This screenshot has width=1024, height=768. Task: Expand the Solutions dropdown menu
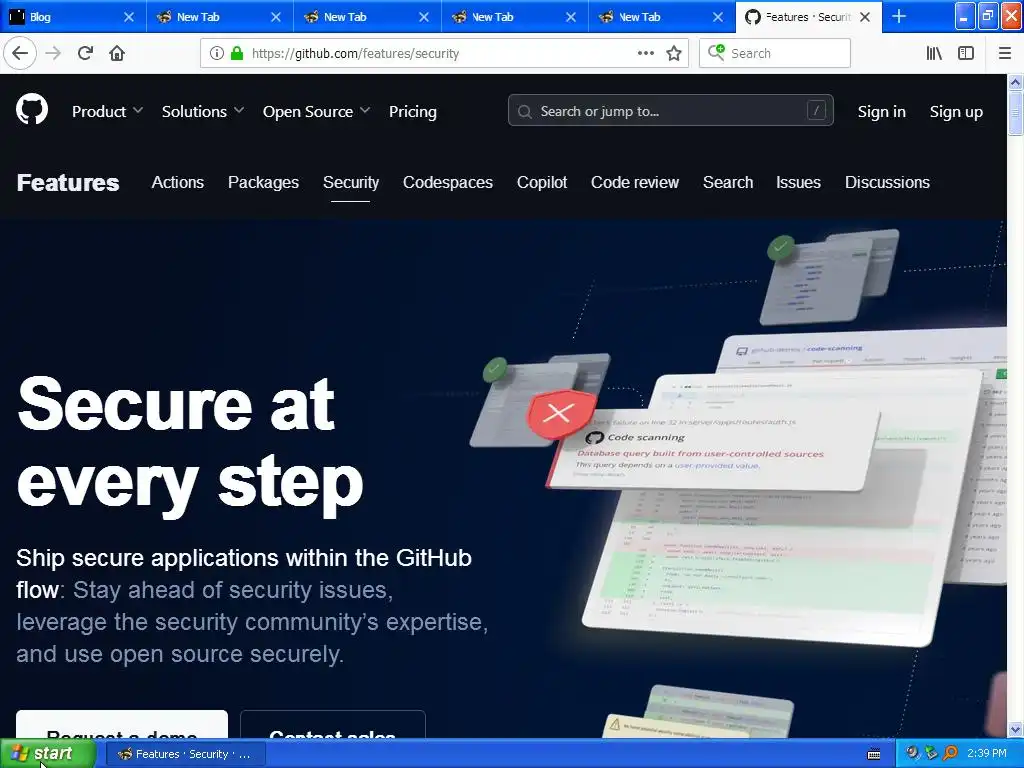click(202, 112)
